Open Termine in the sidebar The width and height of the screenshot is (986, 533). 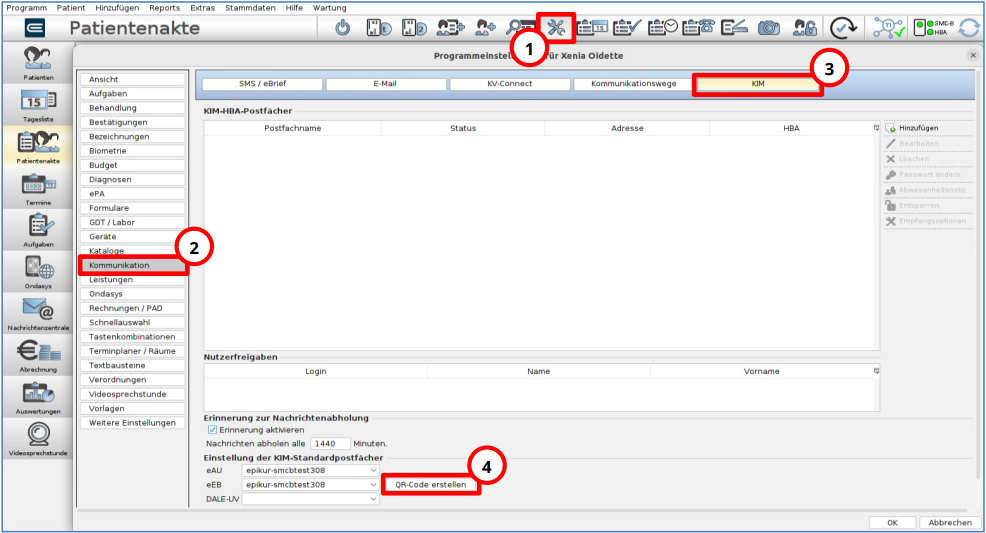pos(38,188)
